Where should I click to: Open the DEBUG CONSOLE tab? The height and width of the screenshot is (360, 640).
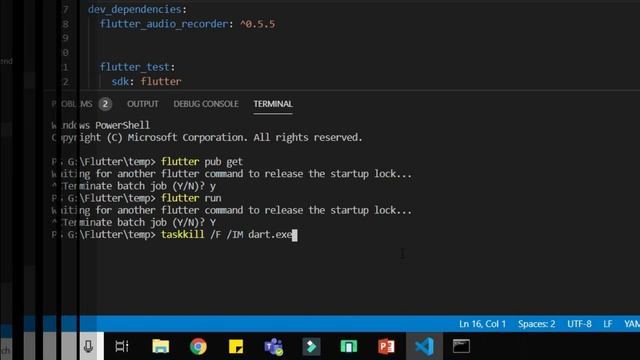pos(206,104)
